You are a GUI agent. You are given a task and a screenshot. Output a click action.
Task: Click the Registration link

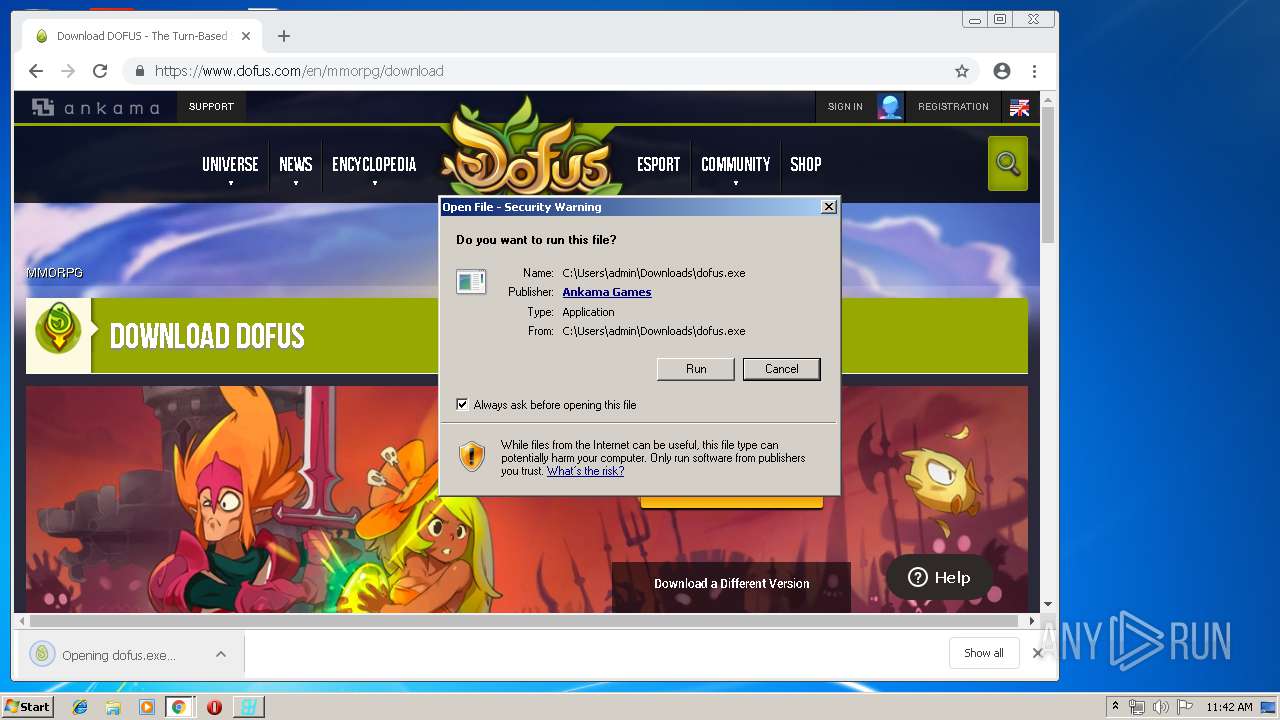953,107
